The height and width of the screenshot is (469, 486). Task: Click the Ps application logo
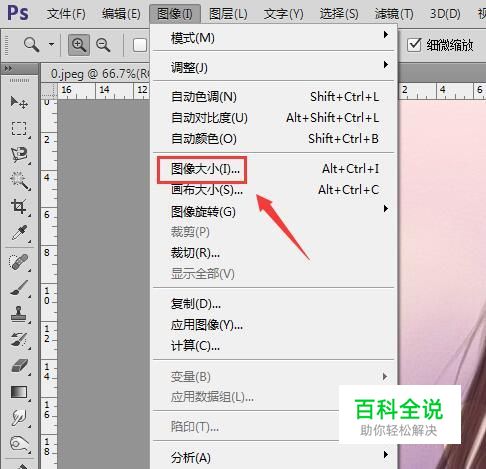18,13
